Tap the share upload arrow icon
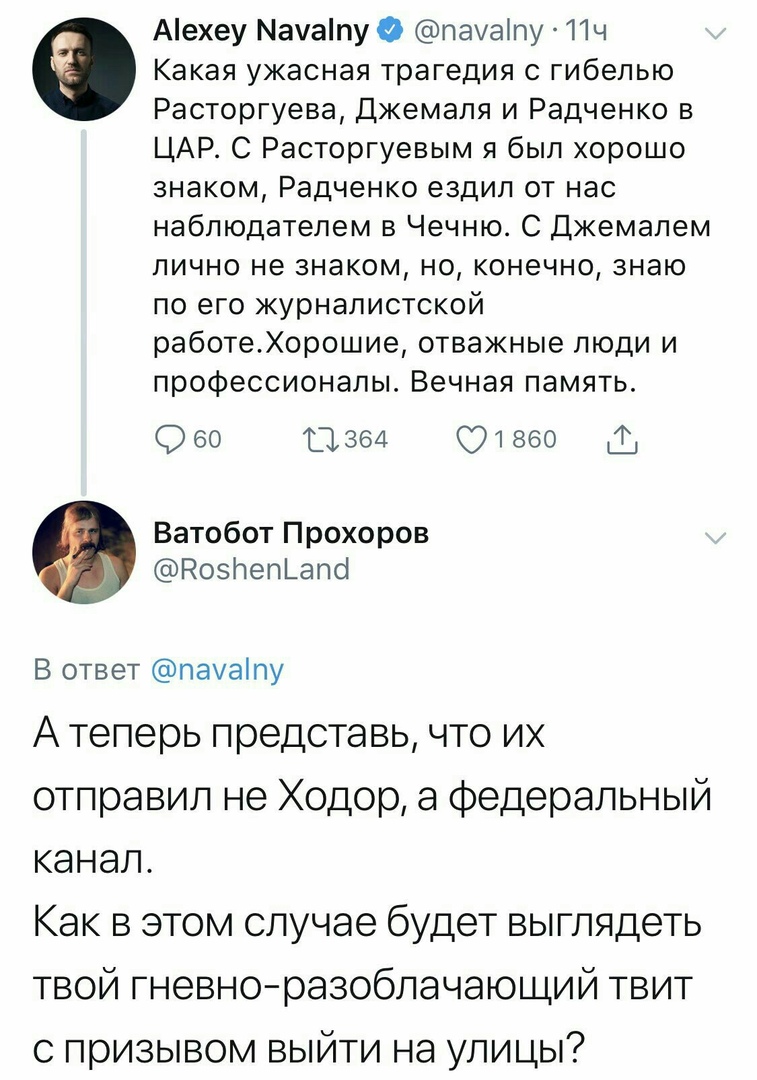 [x=621, y=440]
